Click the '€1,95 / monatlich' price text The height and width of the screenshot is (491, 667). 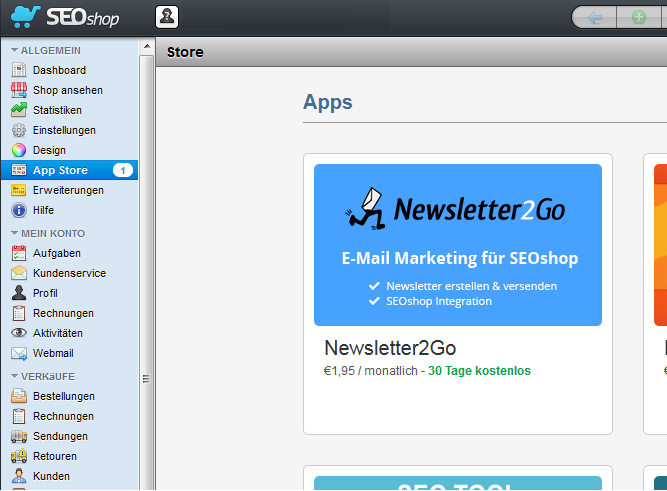(371, 371)
